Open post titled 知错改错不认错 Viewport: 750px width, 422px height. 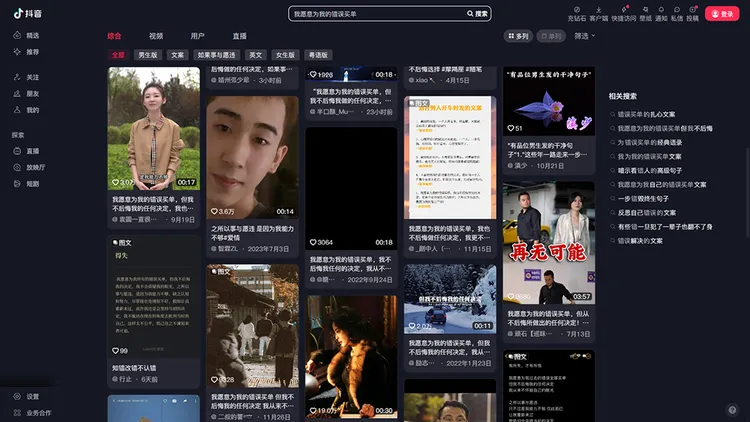[x=134, y=368]
